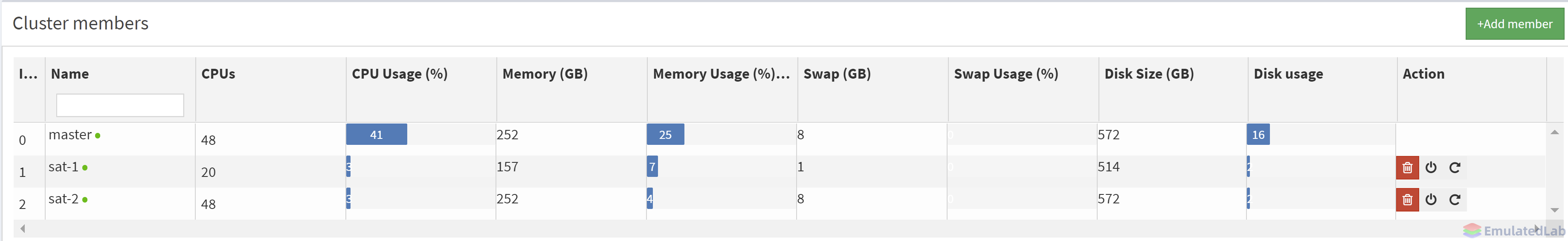Sort by CPU Usage (%) column
Screen dimensions: 1568x241
[x=399, y=74]
